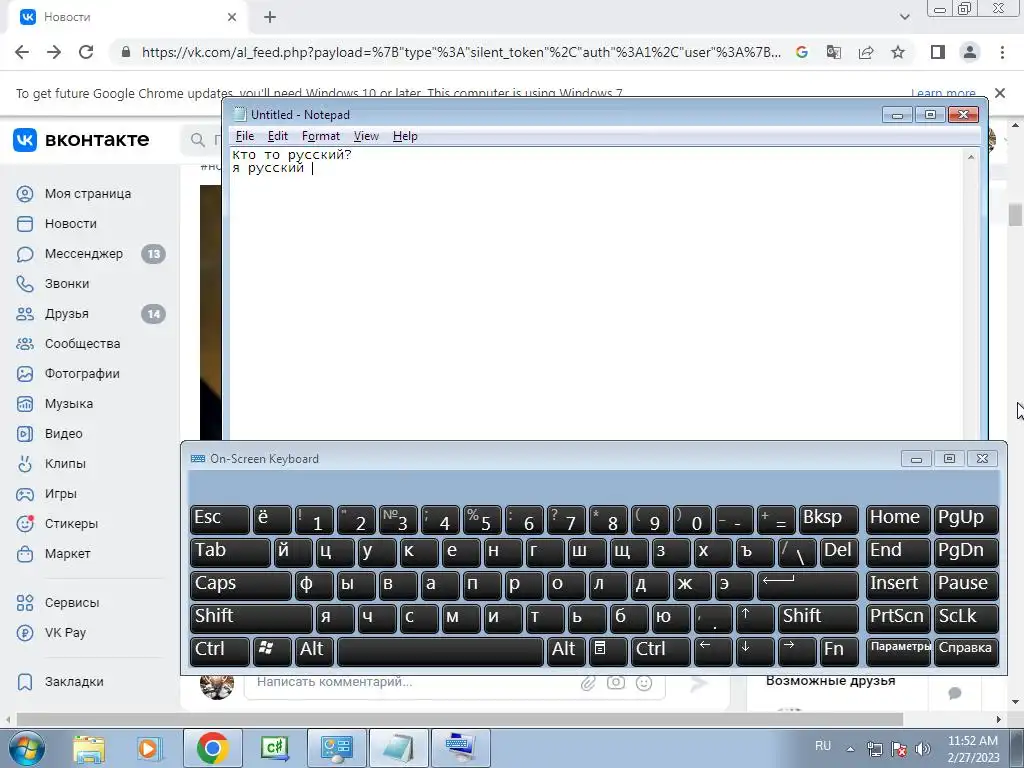1024x768 pixels.
Task: Open VK Pay in sidebar
Action: coord(65,633)
